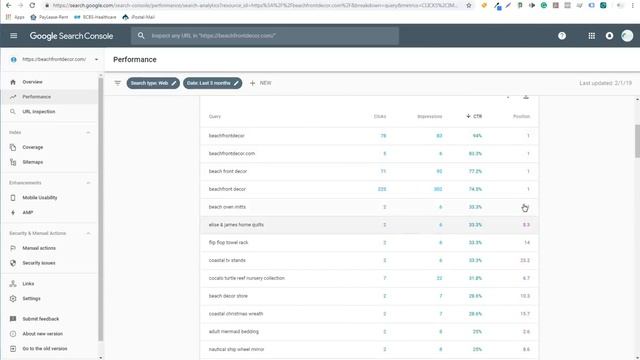Click the sidebar scrollbar
Viewport: 640px width, 360px height.
(100, 209)
